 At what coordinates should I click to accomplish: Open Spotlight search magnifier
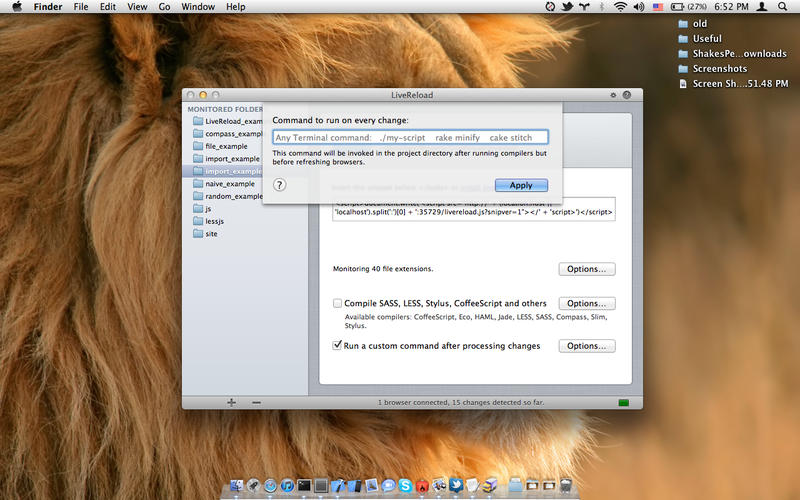pos(782,7)
